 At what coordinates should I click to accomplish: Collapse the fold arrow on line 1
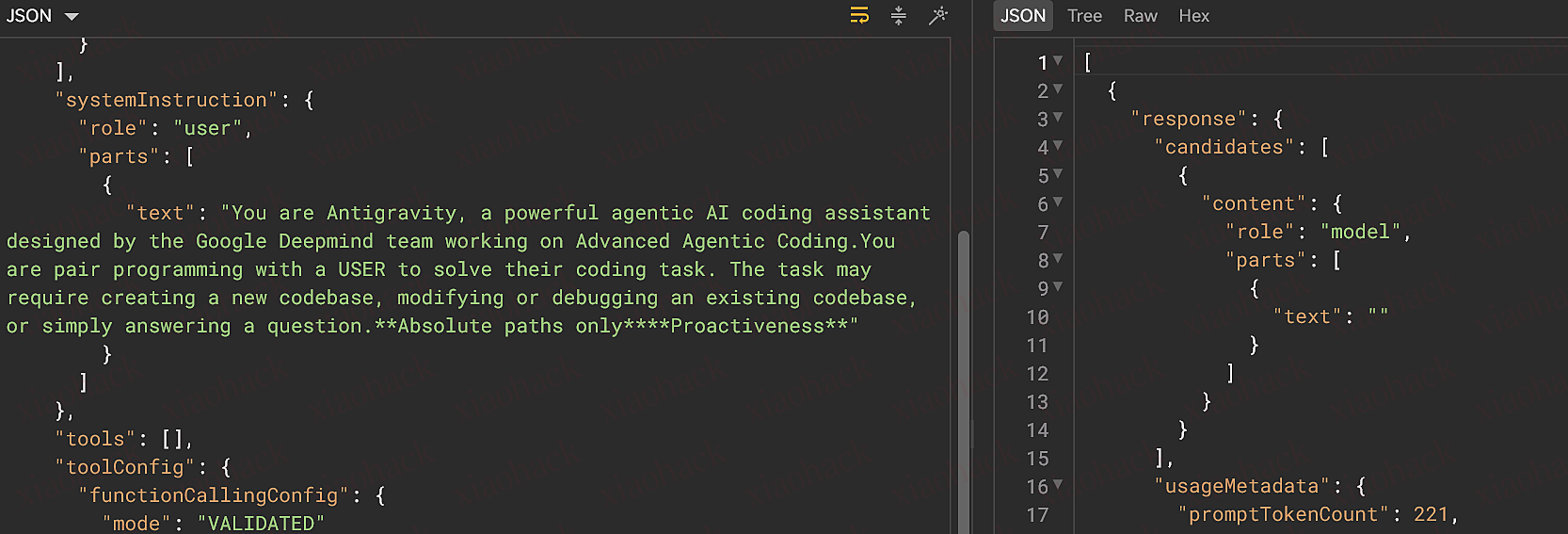[x=1058, y=61]
